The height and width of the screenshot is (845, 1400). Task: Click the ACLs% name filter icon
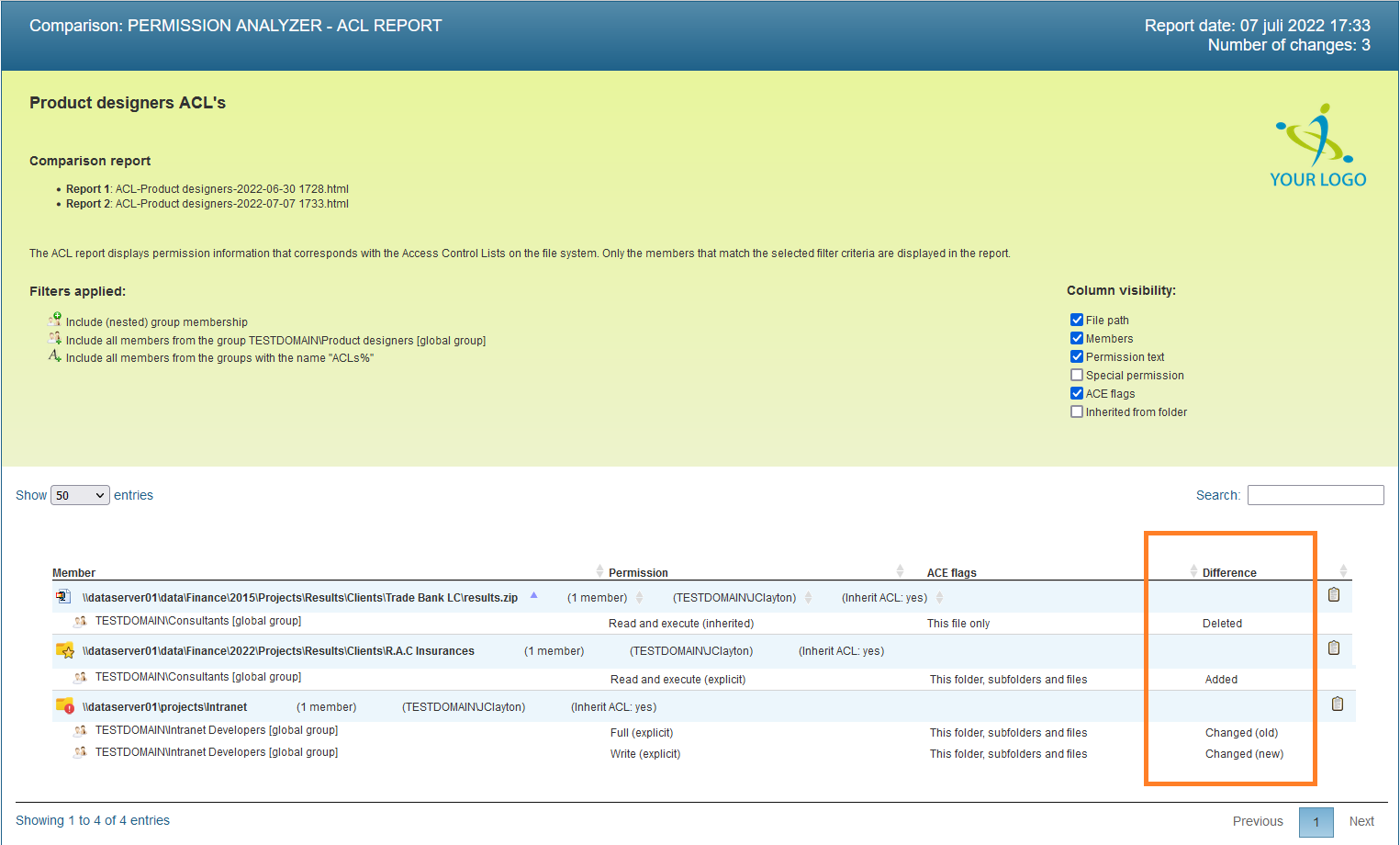click(x=55, y=355)
